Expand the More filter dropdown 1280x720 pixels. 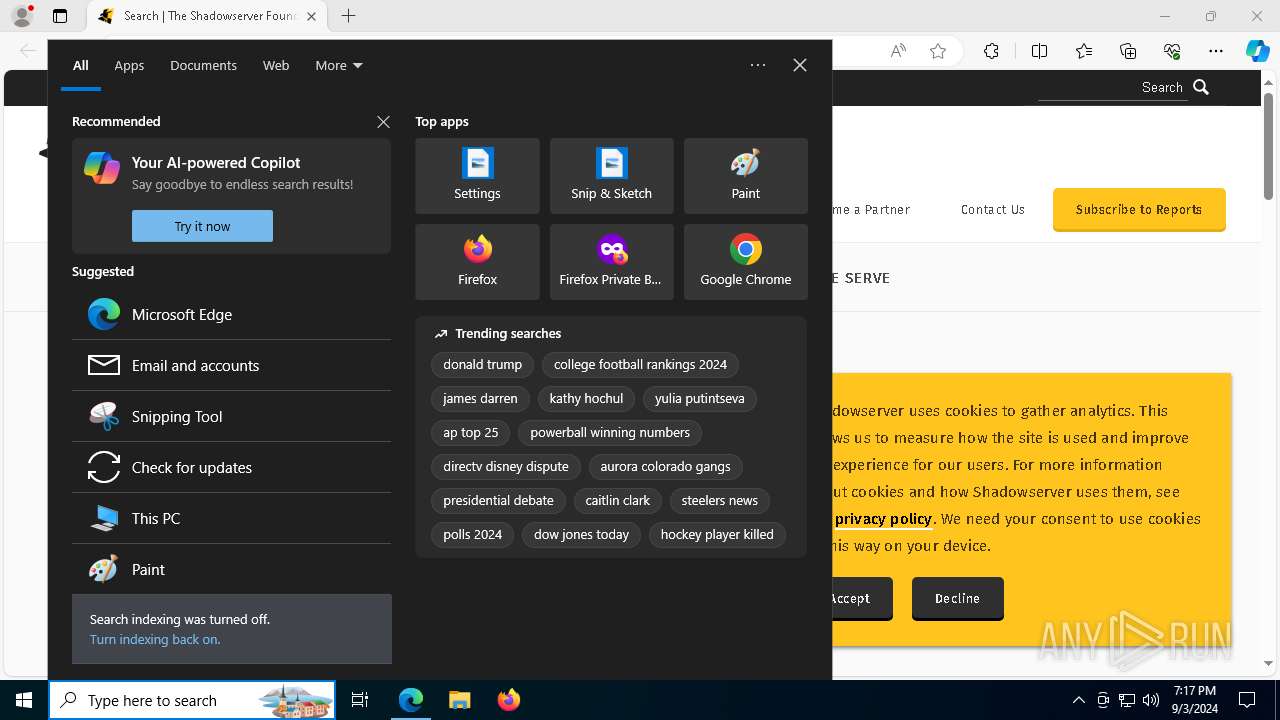339,65
